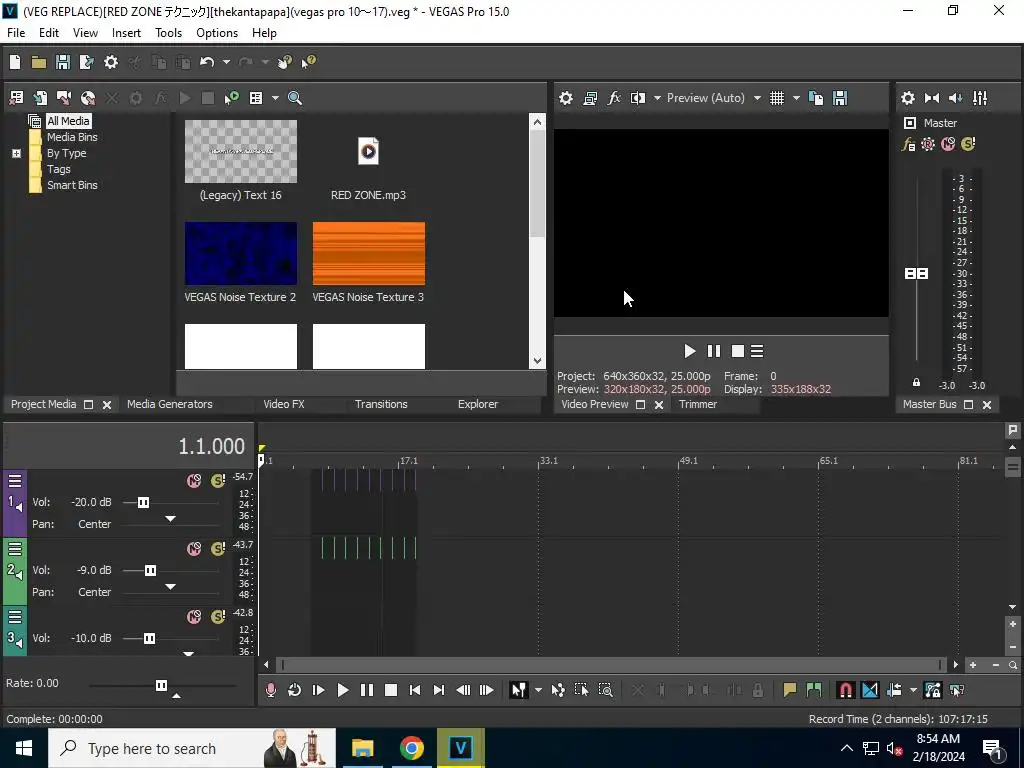Select the Smart Bins folder

click(x=72, y=185)
